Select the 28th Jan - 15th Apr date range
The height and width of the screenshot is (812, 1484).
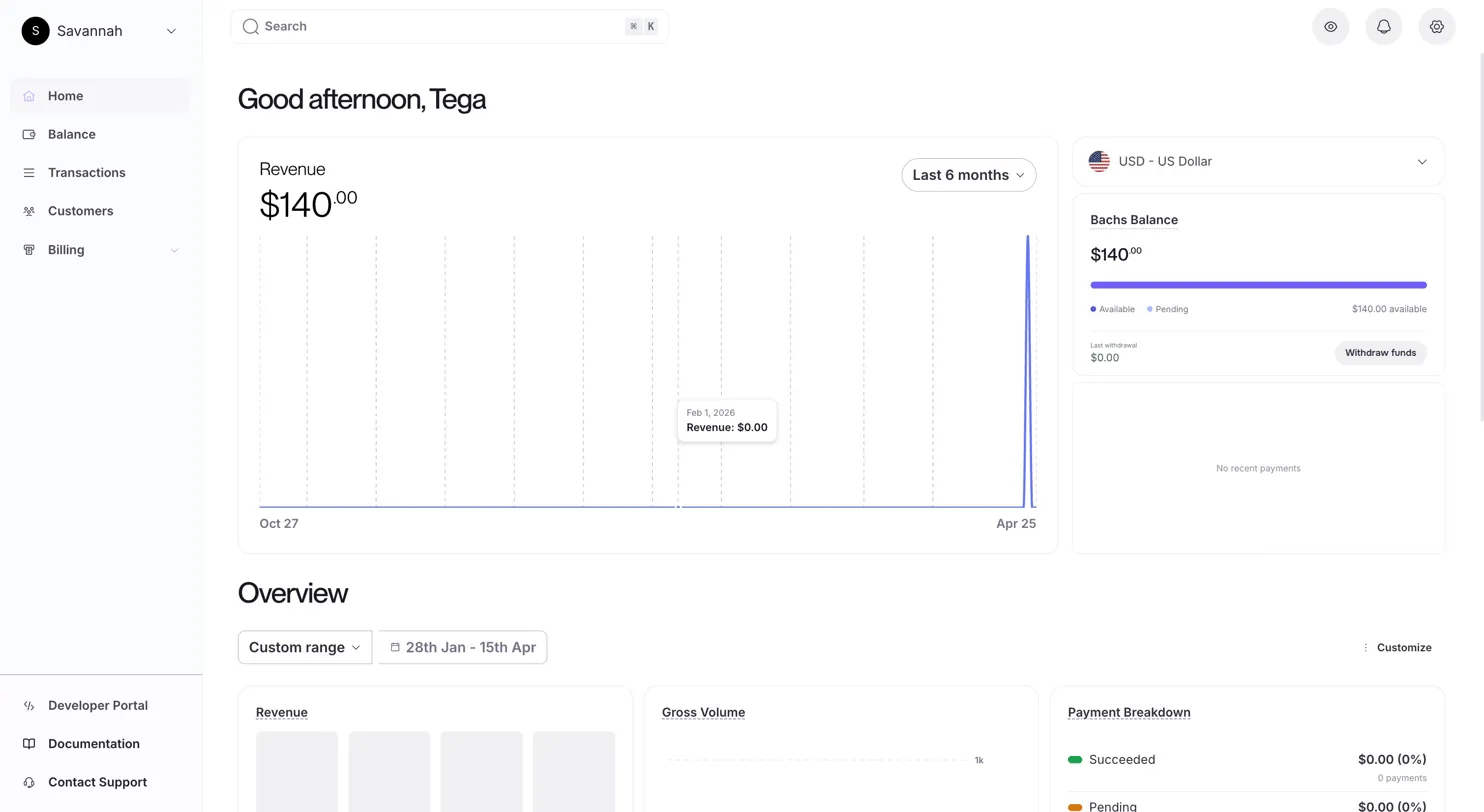point(463,647)
